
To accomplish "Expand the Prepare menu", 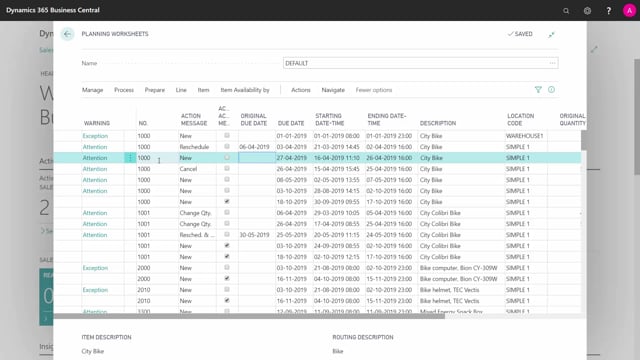I will (155, 90).
